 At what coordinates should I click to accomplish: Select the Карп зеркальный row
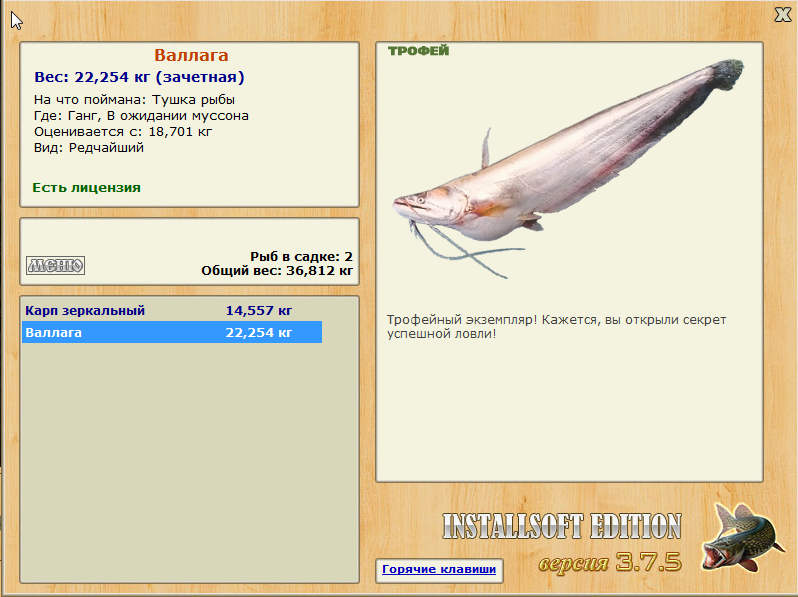(x=172, y=310)
